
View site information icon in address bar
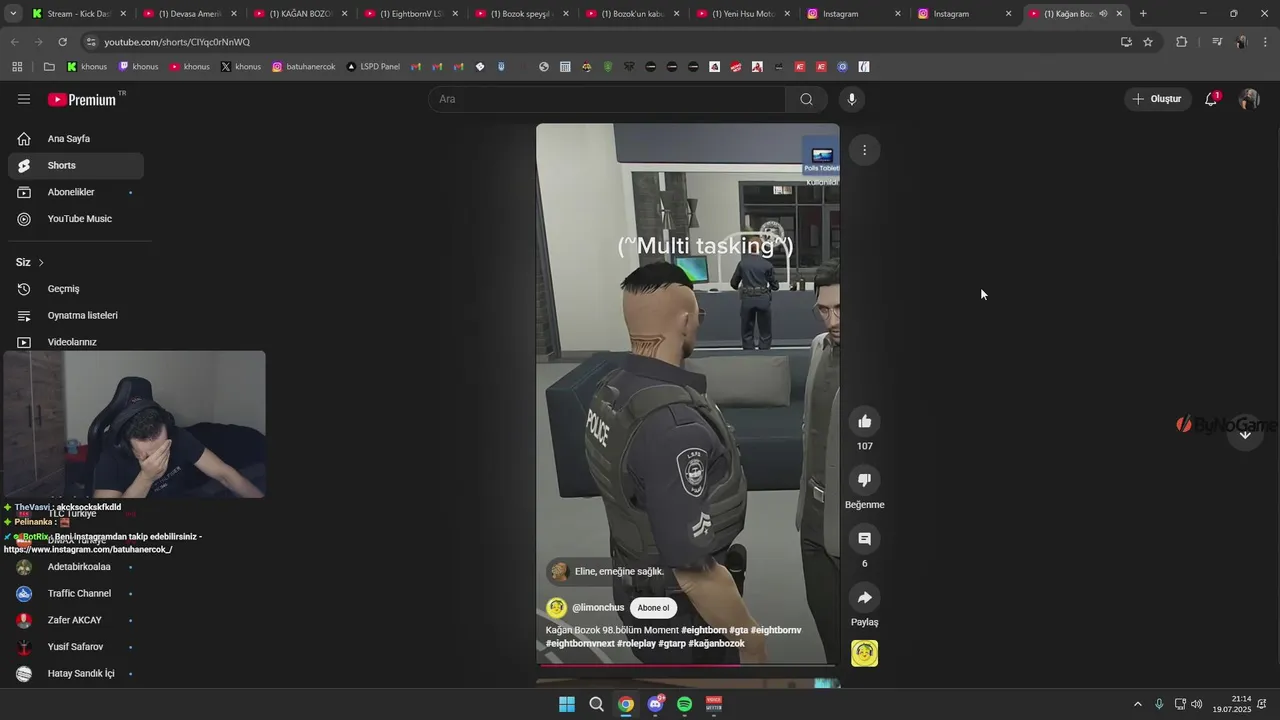pos(91,42)
